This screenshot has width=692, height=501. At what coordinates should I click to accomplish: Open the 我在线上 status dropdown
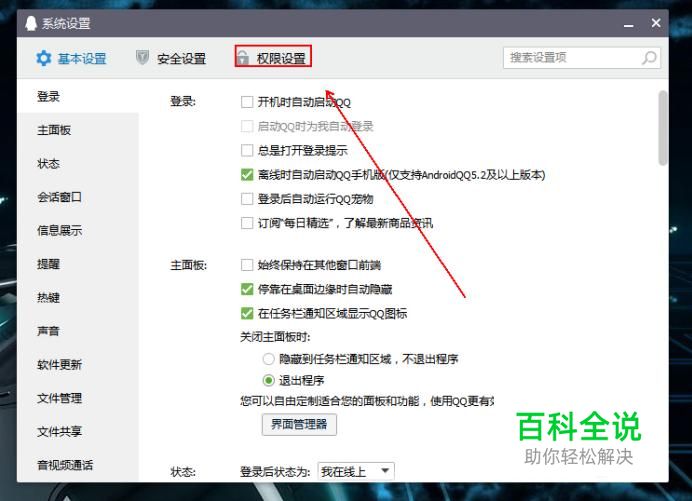click(356, 471)
